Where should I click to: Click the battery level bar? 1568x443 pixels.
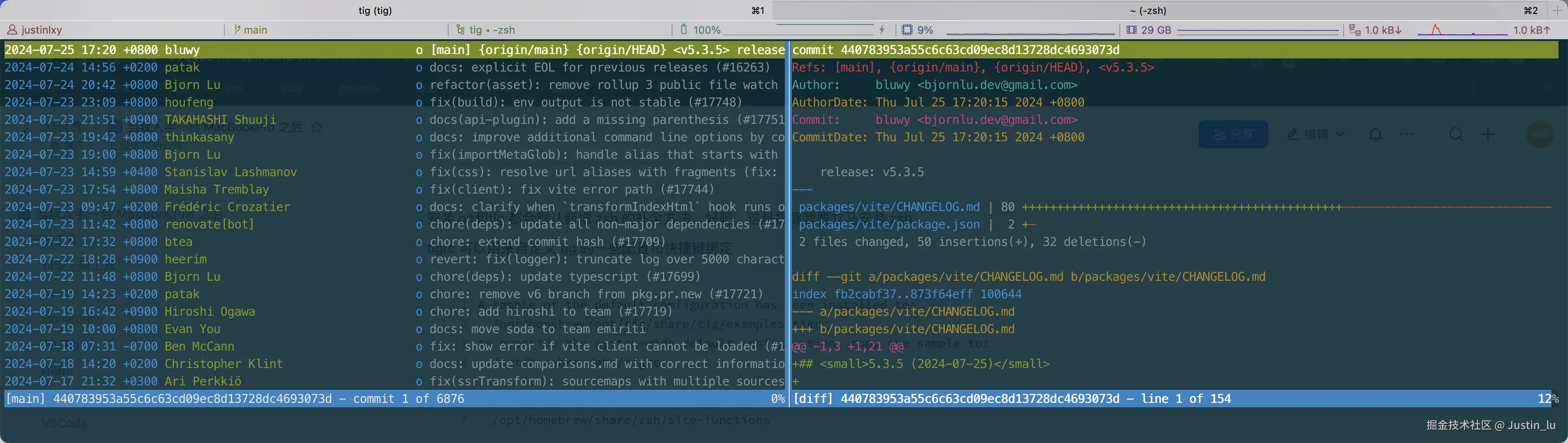click(798, 29)
